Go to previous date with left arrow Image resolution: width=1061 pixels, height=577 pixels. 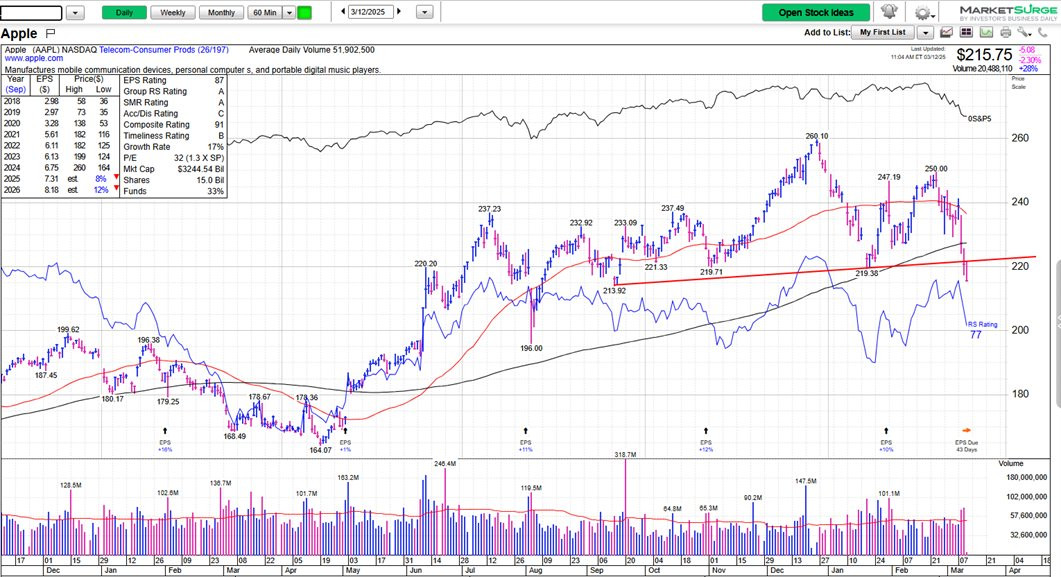click(x=343, y=11)
